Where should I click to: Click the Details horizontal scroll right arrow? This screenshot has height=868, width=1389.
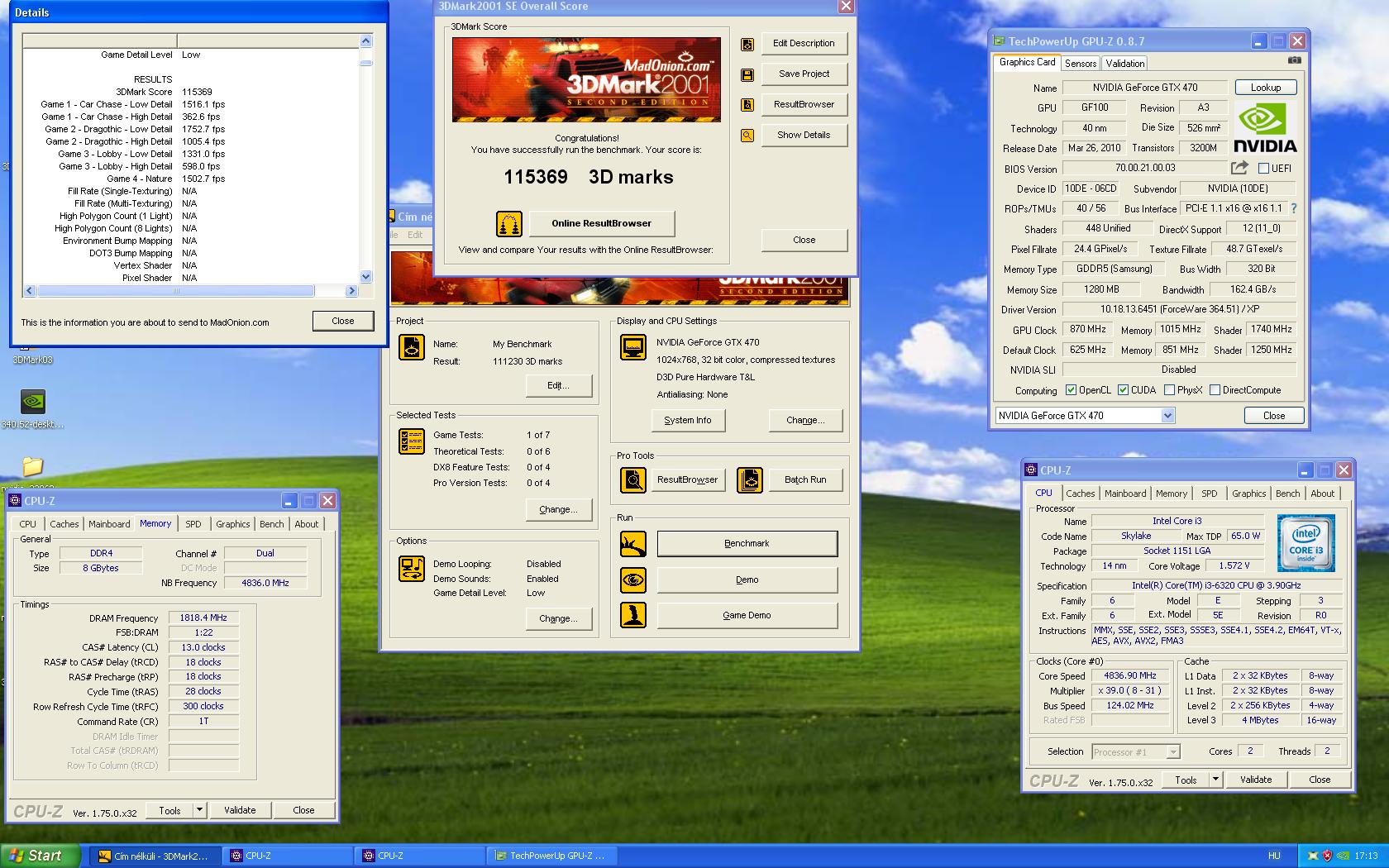(351, 291)
